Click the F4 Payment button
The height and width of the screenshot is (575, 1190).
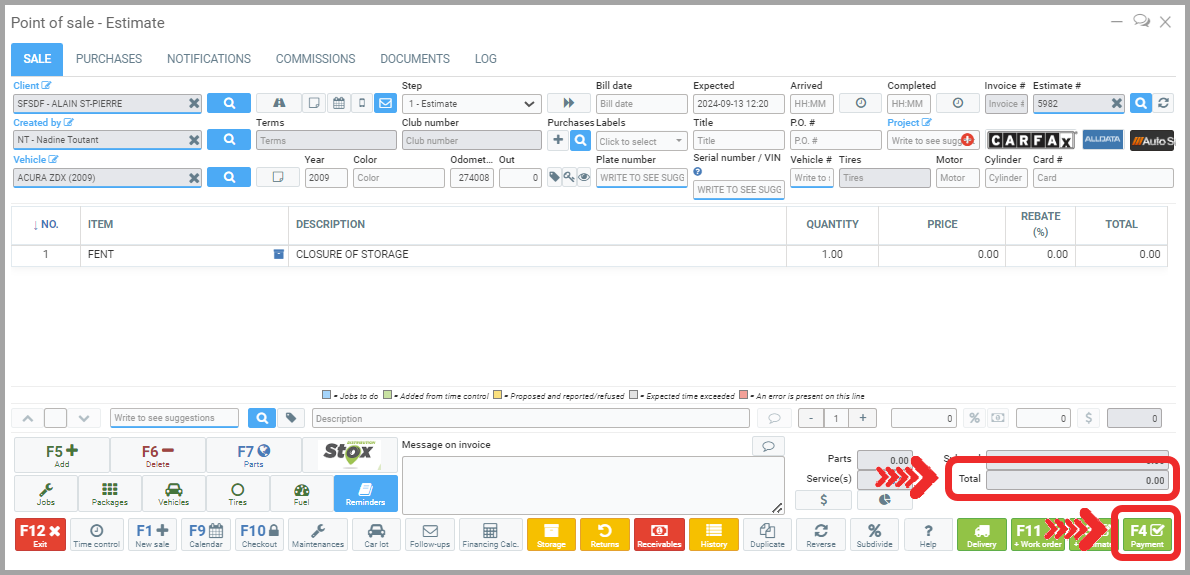coord(1147,534)
